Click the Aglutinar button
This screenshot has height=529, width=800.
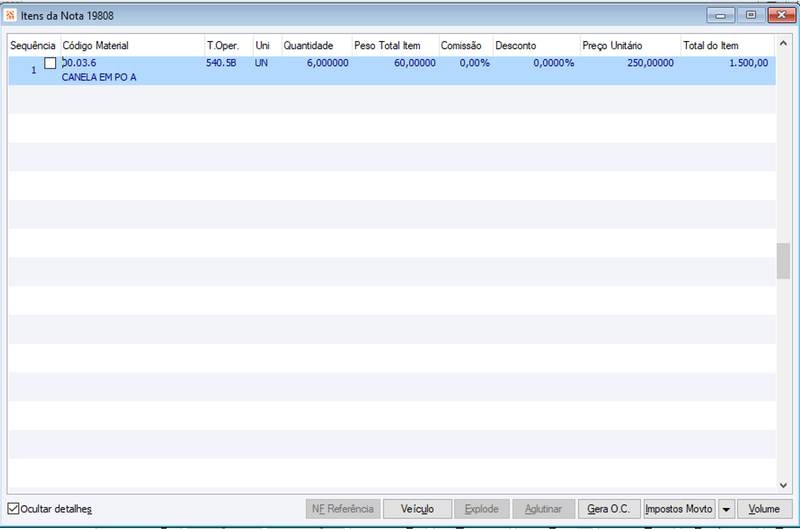pyautogui.click(x=543, y=509)
